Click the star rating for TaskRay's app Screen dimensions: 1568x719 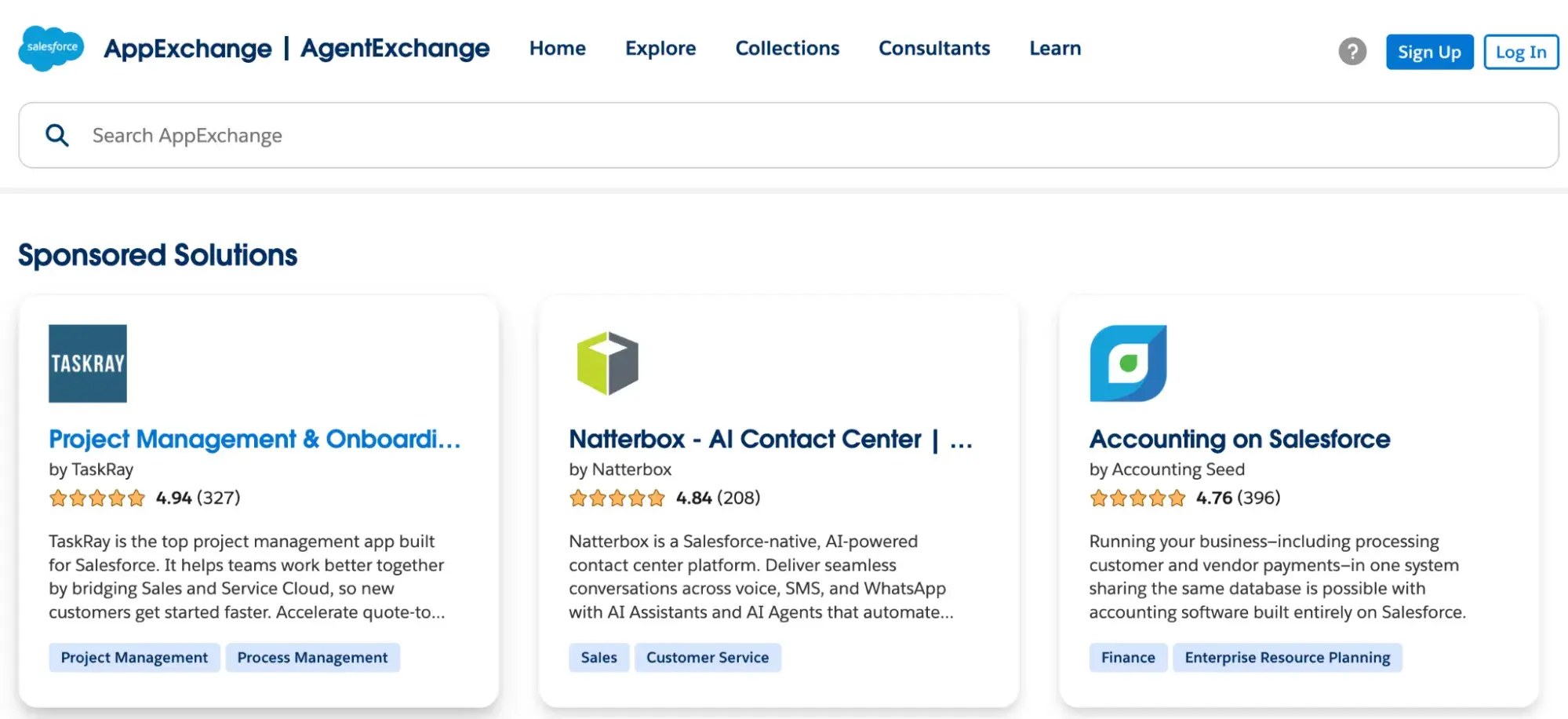coord(97,498)
